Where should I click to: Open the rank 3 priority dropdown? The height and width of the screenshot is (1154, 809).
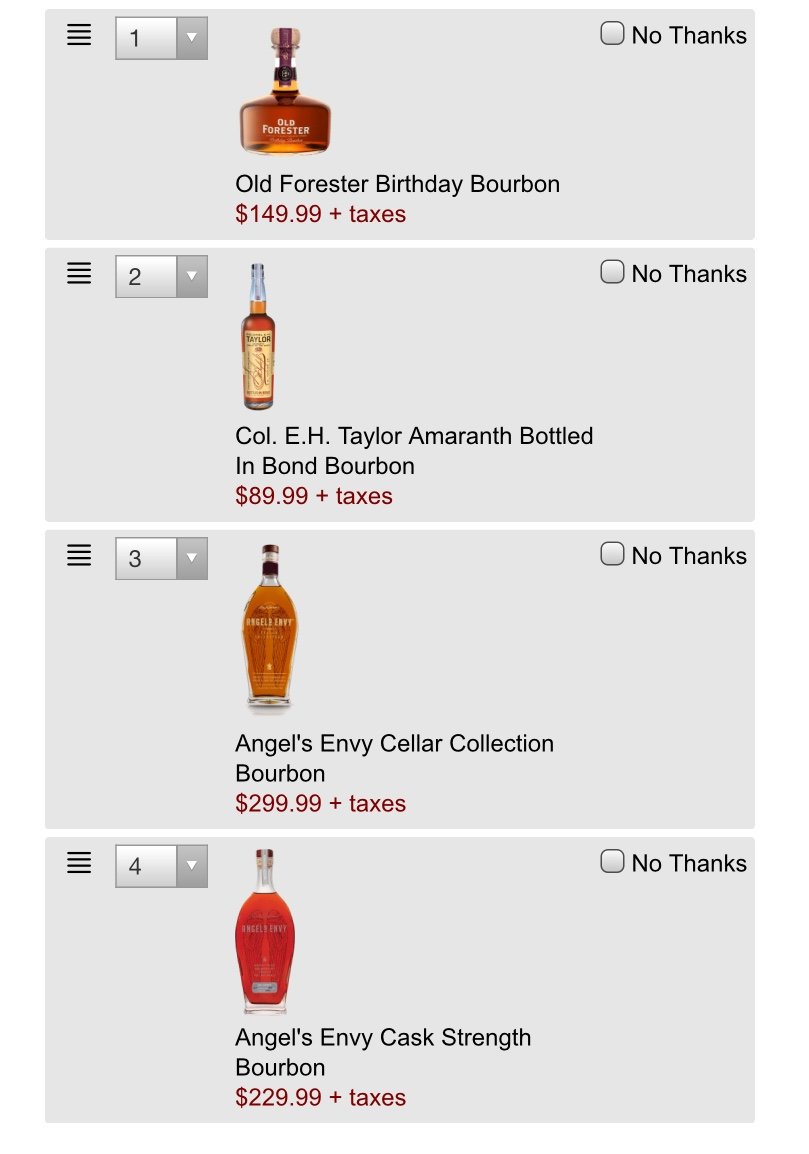coord(191,558)
